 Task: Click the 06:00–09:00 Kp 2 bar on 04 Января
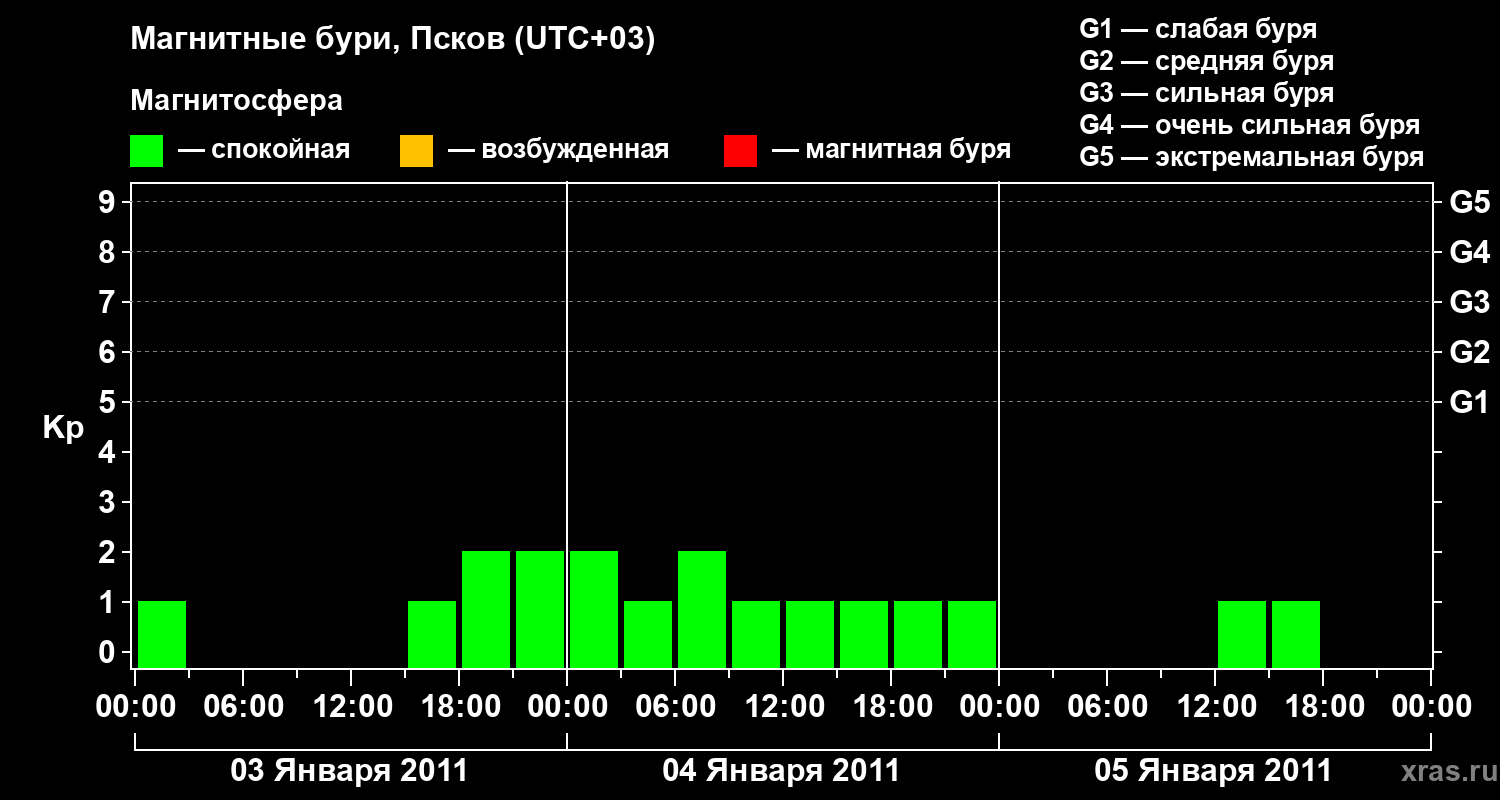[702, 609]
